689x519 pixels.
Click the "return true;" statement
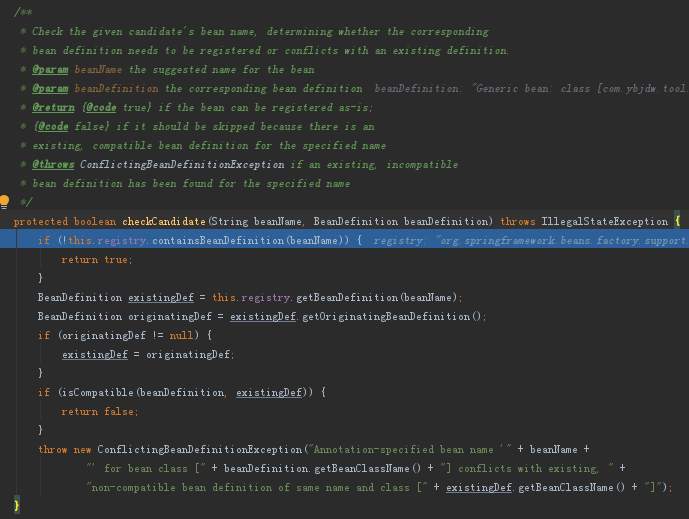click(x=97, y=260)
